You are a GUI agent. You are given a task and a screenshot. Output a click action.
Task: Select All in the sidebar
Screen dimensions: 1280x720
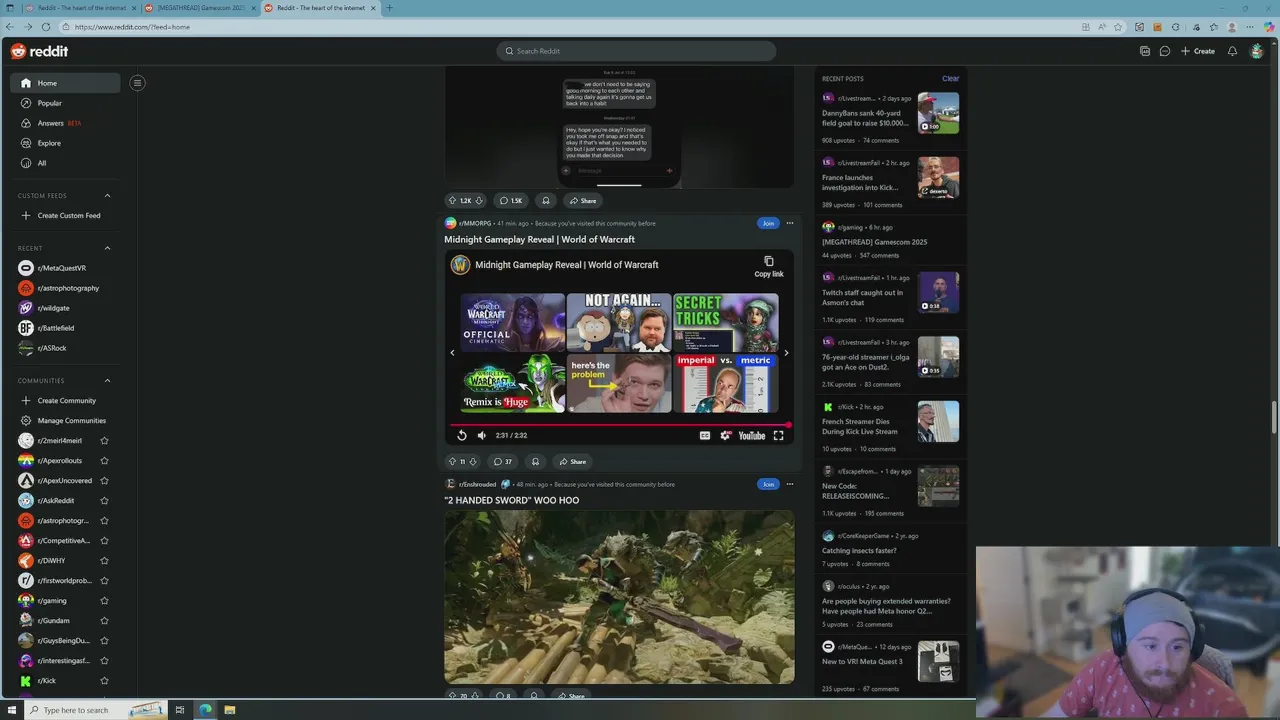tap(66, 163)
